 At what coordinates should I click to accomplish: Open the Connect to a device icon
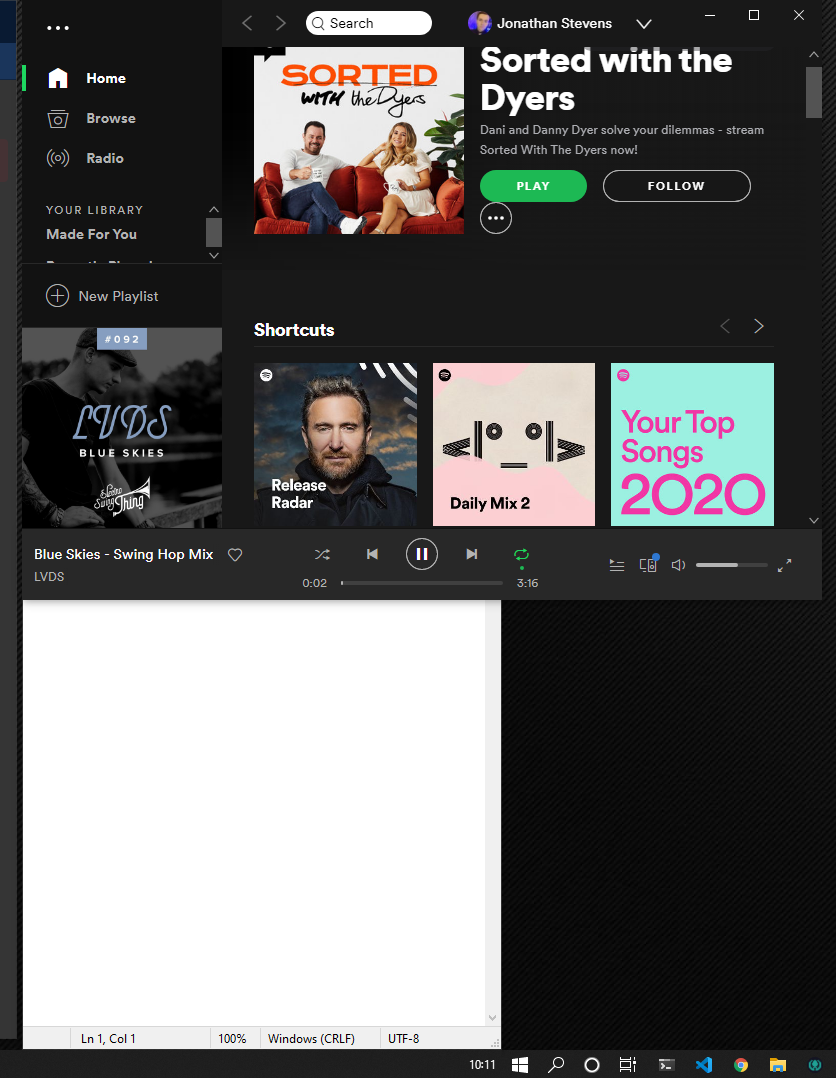(x=648, y=565)
